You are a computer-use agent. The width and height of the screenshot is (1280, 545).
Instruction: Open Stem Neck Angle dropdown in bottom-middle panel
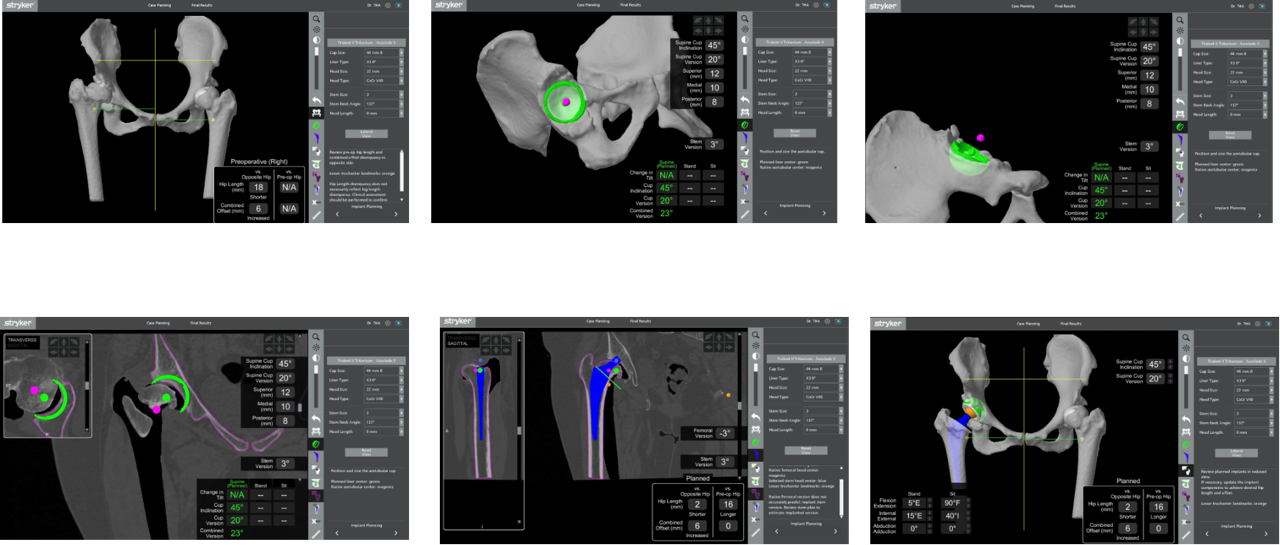[842, 421]
